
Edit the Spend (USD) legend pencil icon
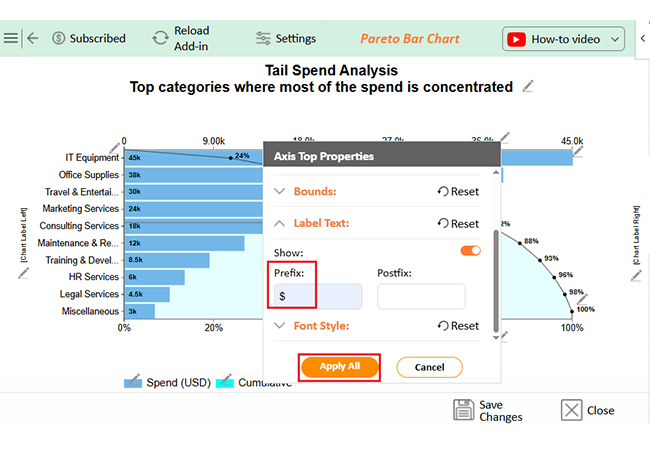(133, 379)
